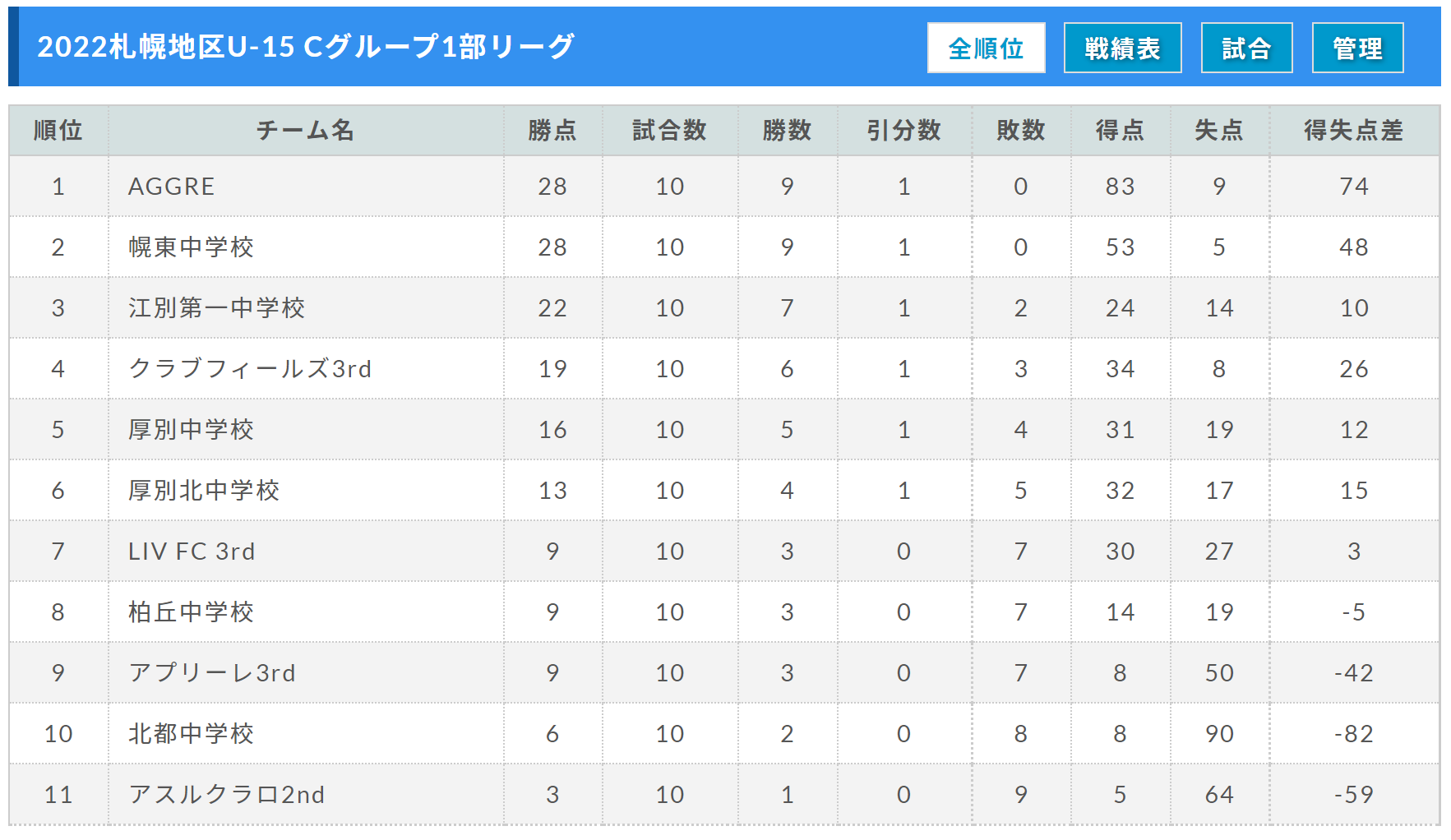Click 厚別北中学校 team entry

[x=204, y=491]
